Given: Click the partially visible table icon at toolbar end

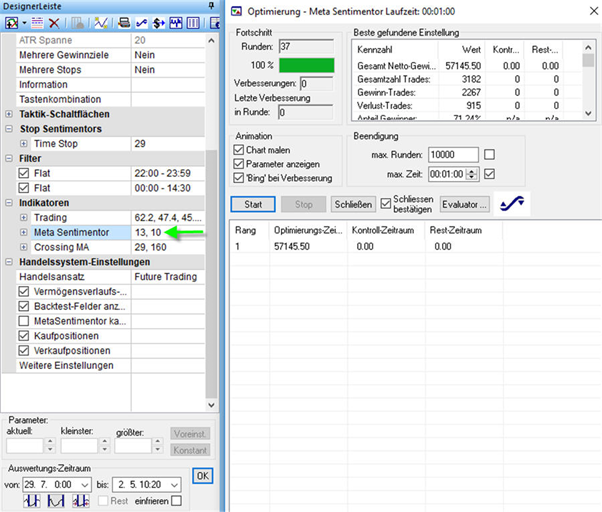Looking at the screenshot, I should coord(215,23).
